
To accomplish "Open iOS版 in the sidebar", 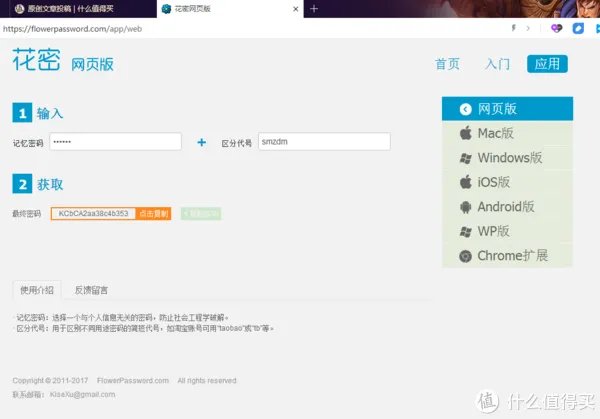I will tap(507, 183).
